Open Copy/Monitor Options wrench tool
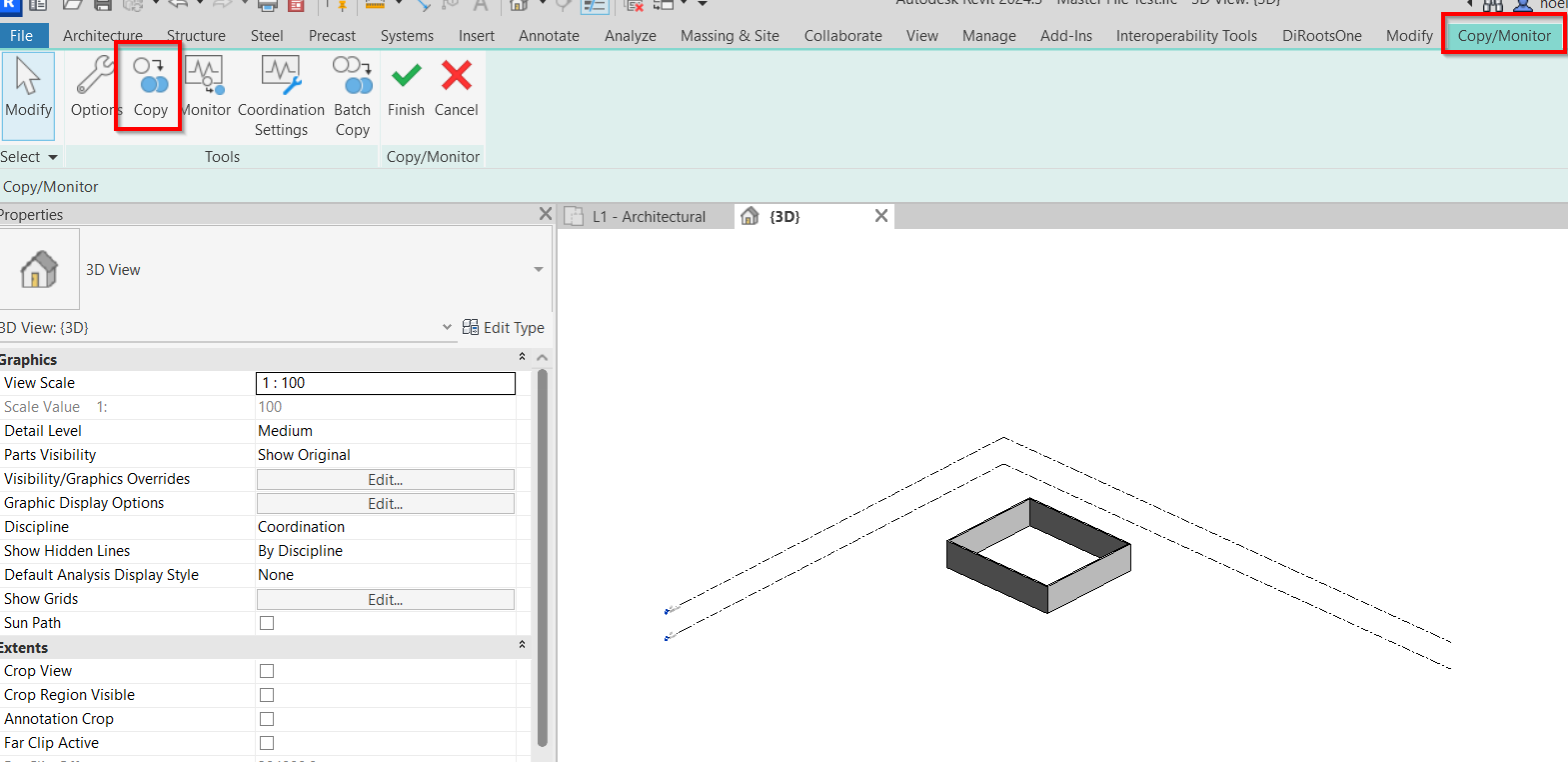The width and height of the screenshot is (1568, 762). [95, 88]
